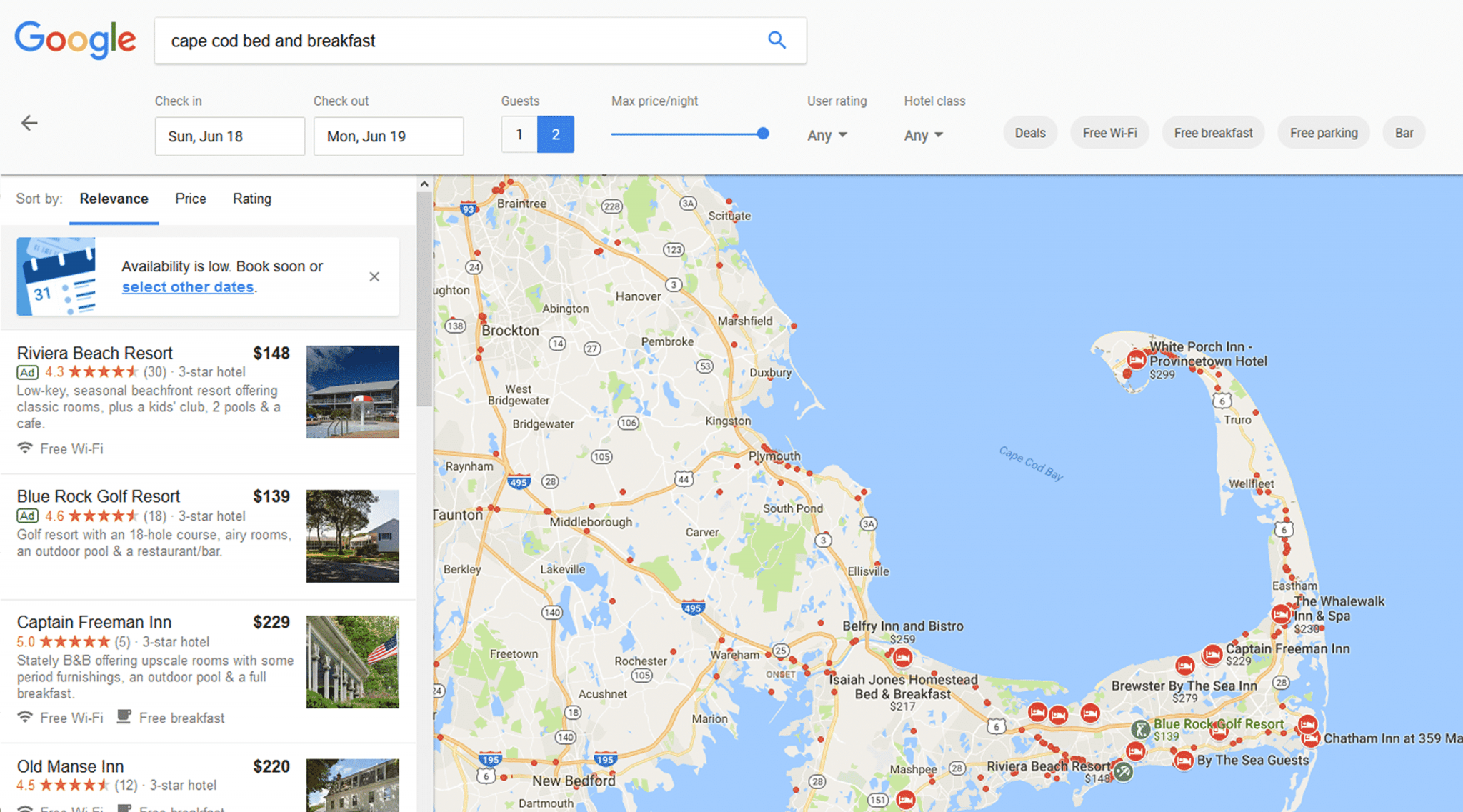Viewport: 1463px width, 812px height.
Task: Click the Ad badge on Blue Rock Golf Resort
Action: tap(28, 516)
